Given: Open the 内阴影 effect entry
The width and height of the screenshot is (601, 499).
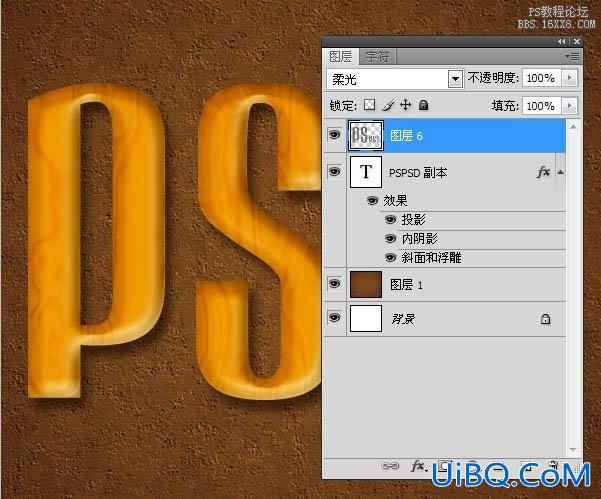Looking at the screenshot, I should pos(419,239).
